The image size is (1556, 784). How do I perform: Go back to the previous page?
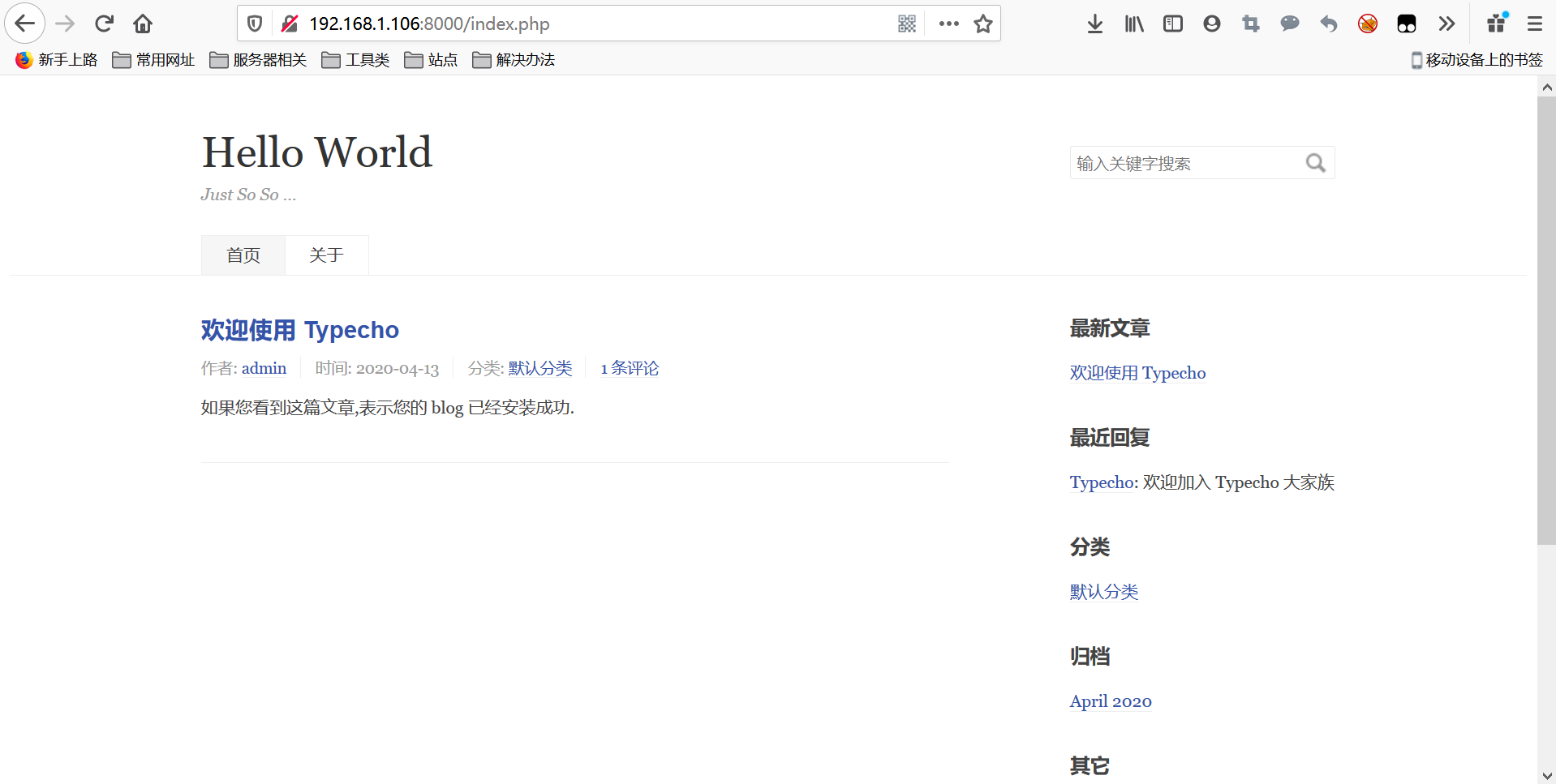tap(25, 24)
